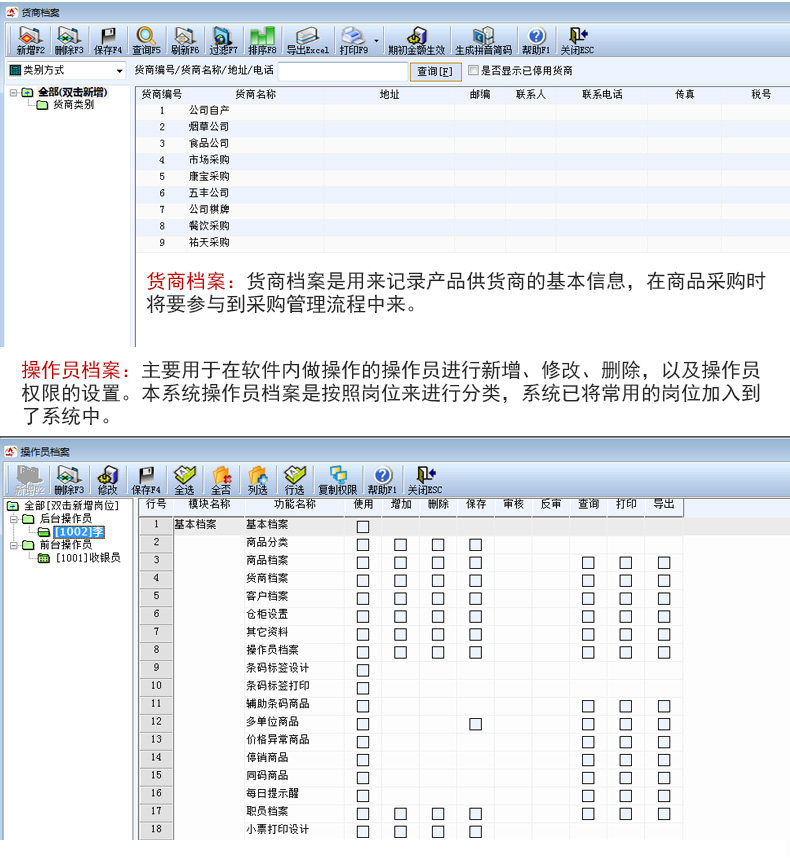The image size is (790, 858).
Task: Select supplier row 公司棋牌
Action: coord(462,209)
